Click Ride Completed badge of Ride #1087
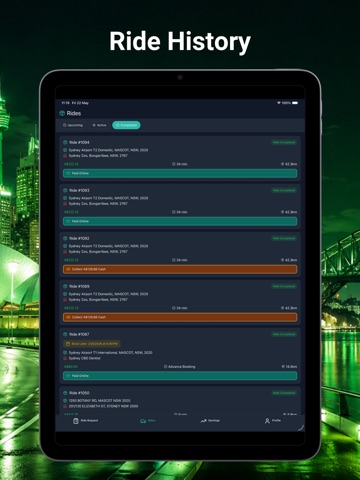The image size is (360, 480). [284, 334]
